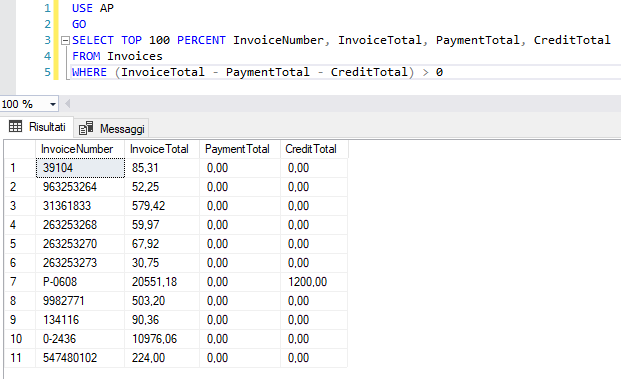Click the horizontal scroll left arrow

(x=68, y=104)
